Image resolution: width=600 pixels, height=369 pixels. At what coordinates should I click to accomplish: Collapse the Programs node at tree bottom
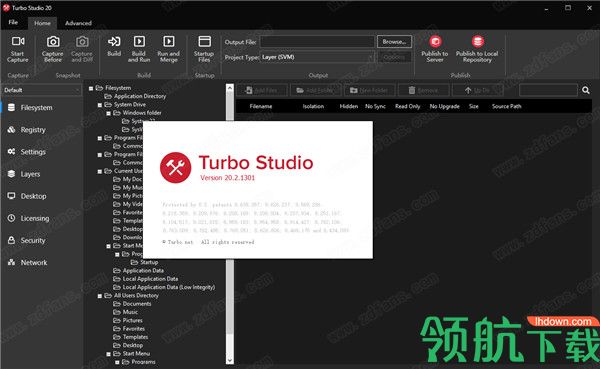click(117, 362)
